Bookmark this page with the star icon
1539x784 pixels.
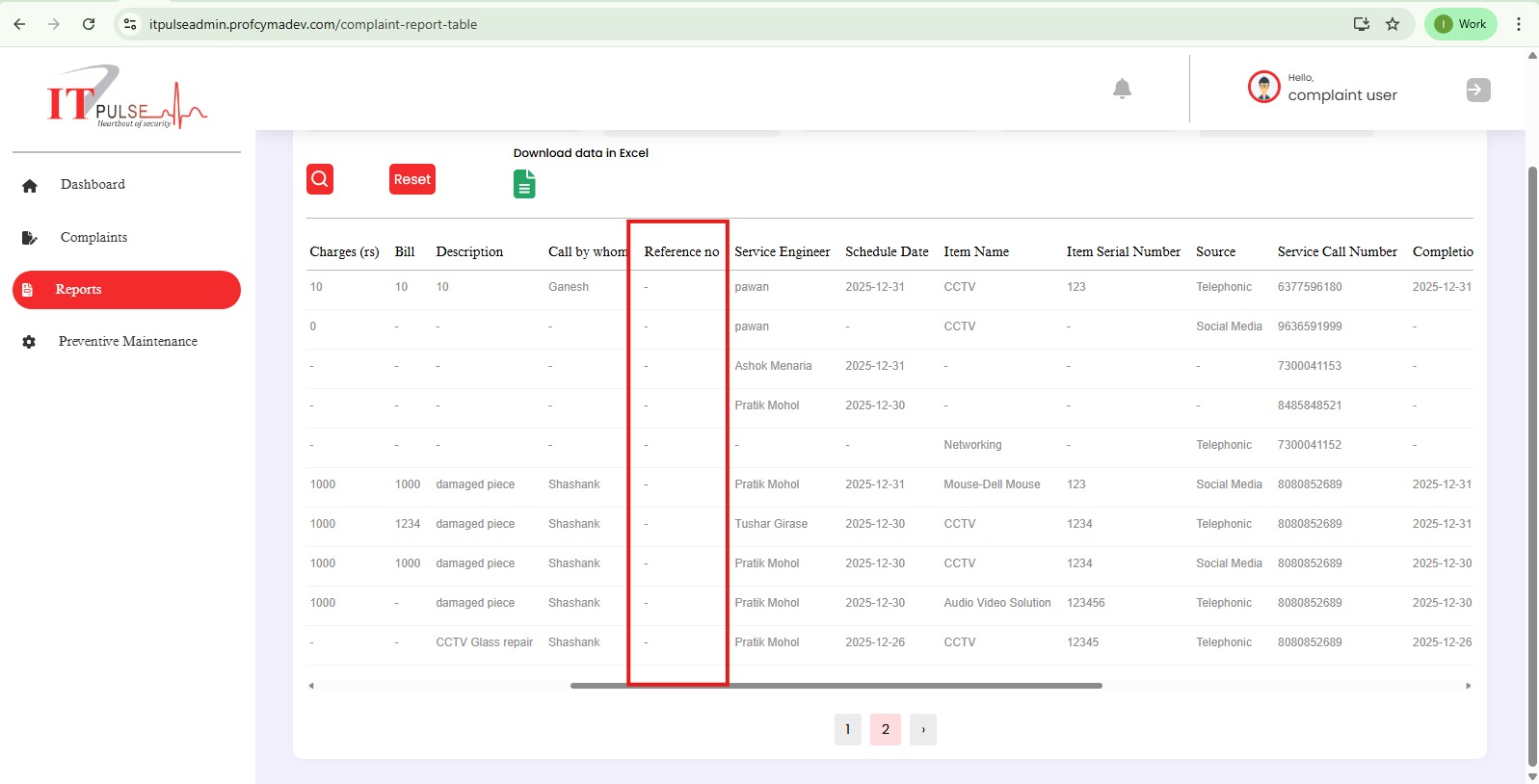[1393, 24]
